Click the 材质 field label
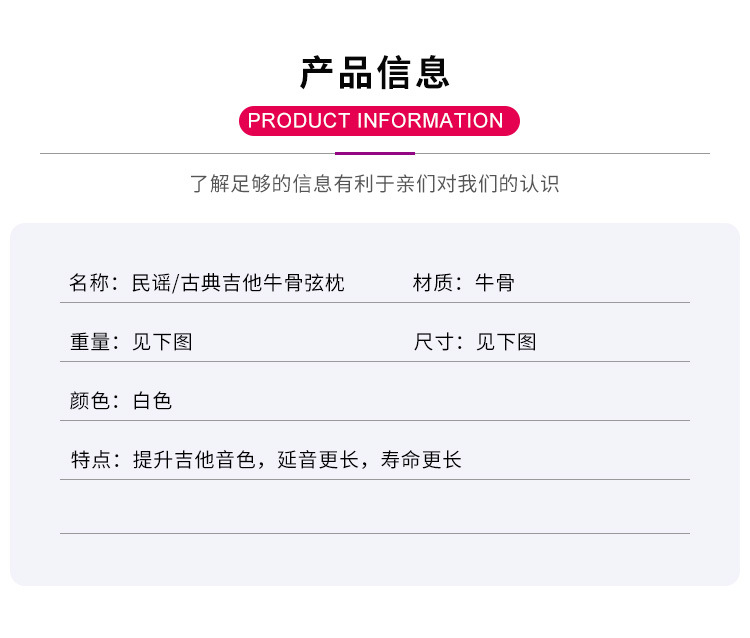Viewport: 750px width, 638px height. 433,283
